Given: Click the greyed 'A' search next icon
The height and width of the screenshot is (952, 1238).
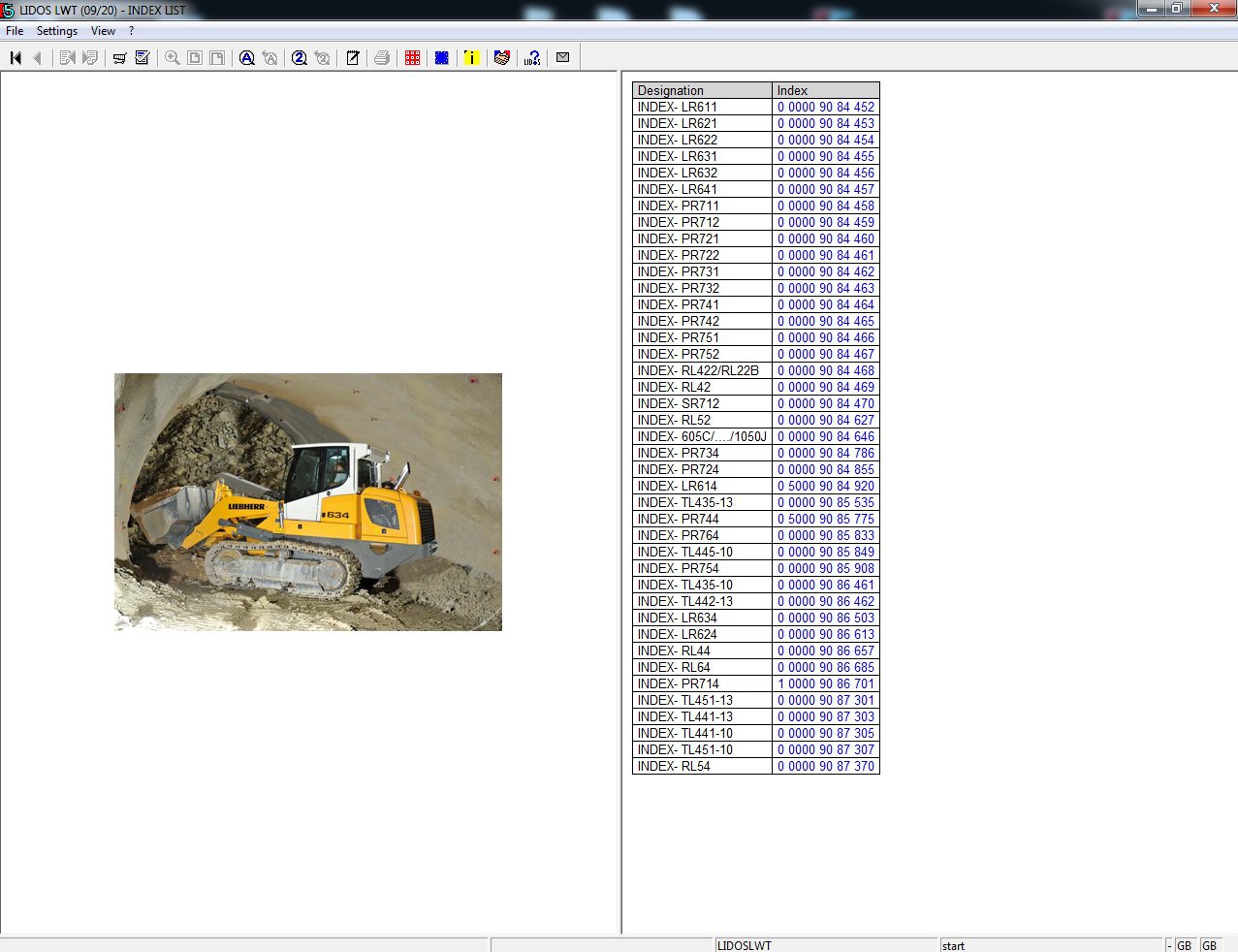Looking at the screenshot, I should pyautogui.click(x=270, y=58).
